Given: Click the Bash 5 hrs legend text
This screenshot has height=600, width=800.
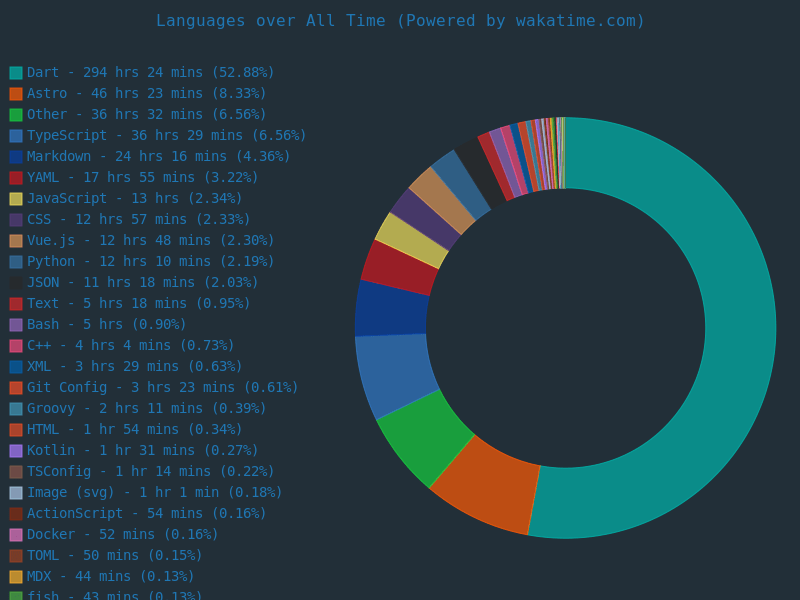Looking at the screenshot, I should click(106, 325).
